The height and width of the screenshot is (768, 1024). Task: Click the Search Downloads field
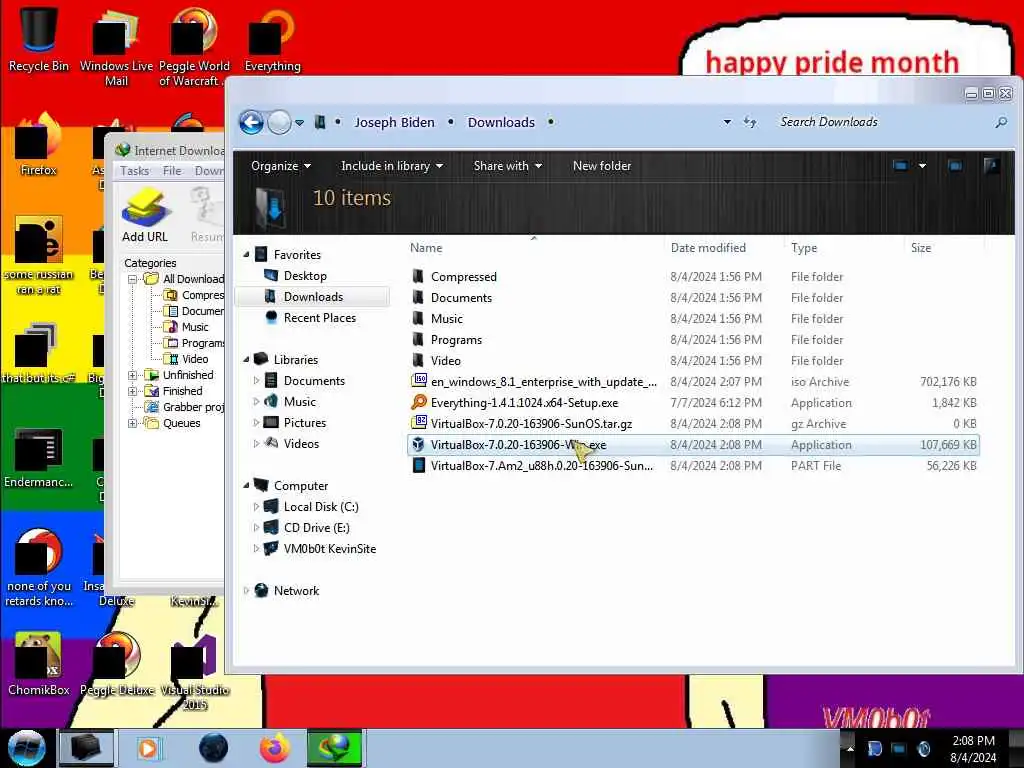pos(883,122)
